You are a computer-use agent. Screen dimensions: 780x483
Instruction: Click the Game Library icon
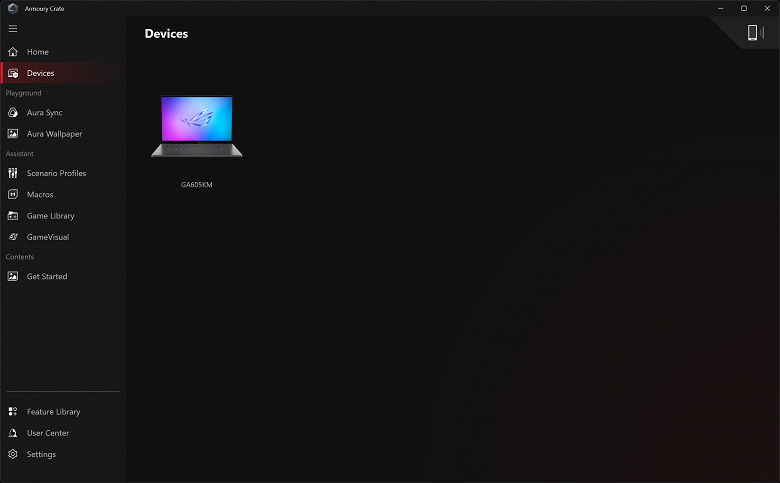(13, 216)
